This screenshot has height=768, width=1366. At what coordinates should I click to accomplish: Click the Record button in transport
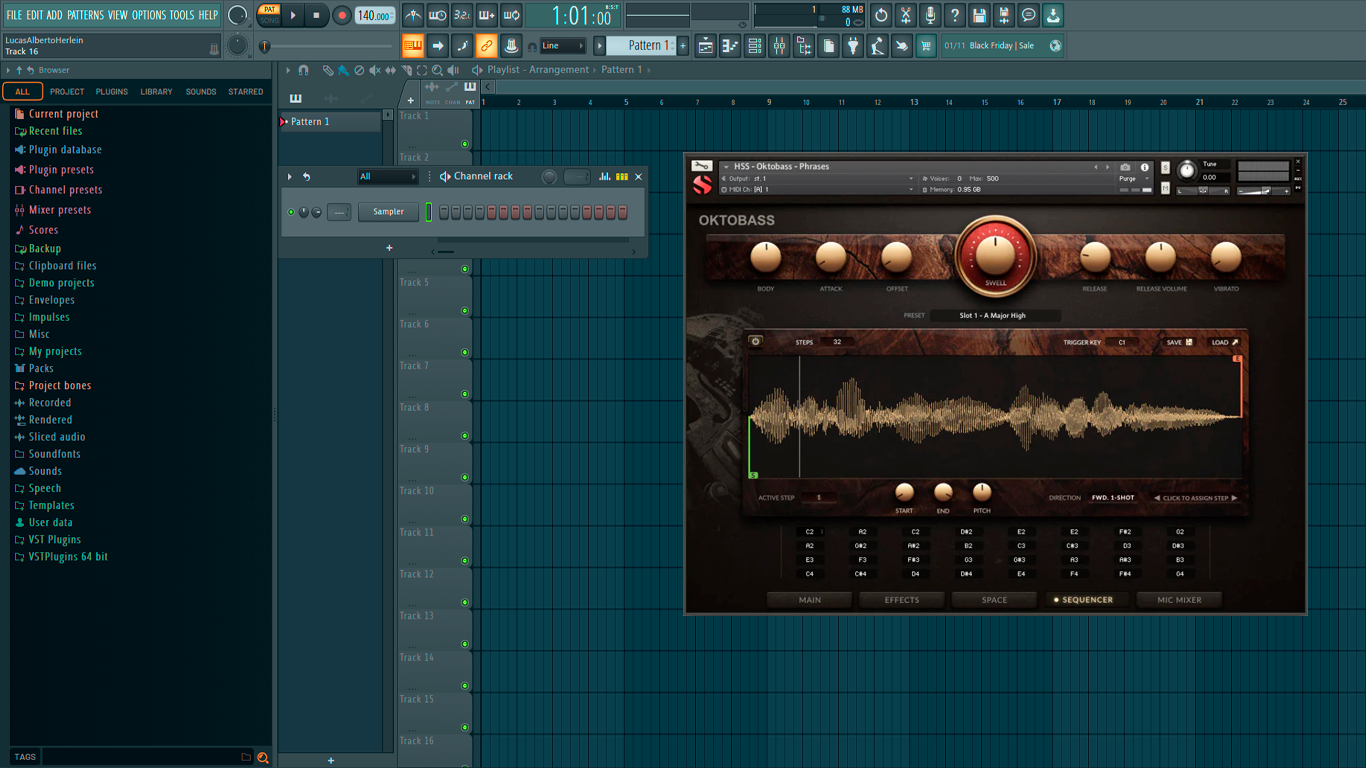[341, 15]
